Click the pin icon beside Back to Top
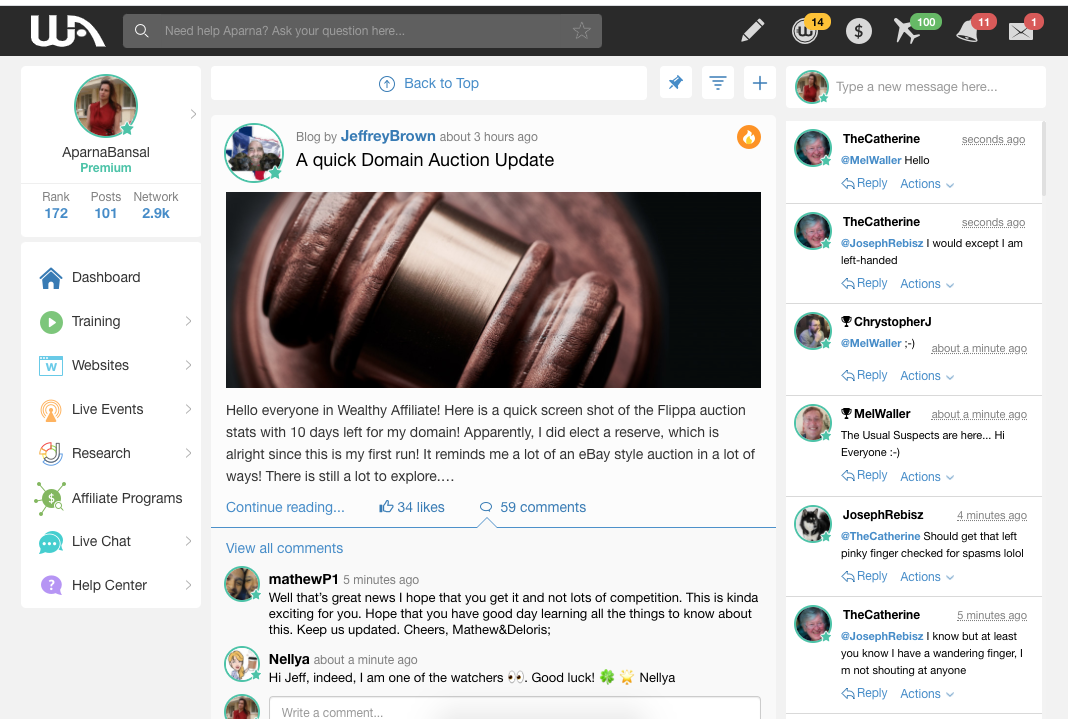Viewport: 1068px width, 719px height. click(x=676, y=84)
